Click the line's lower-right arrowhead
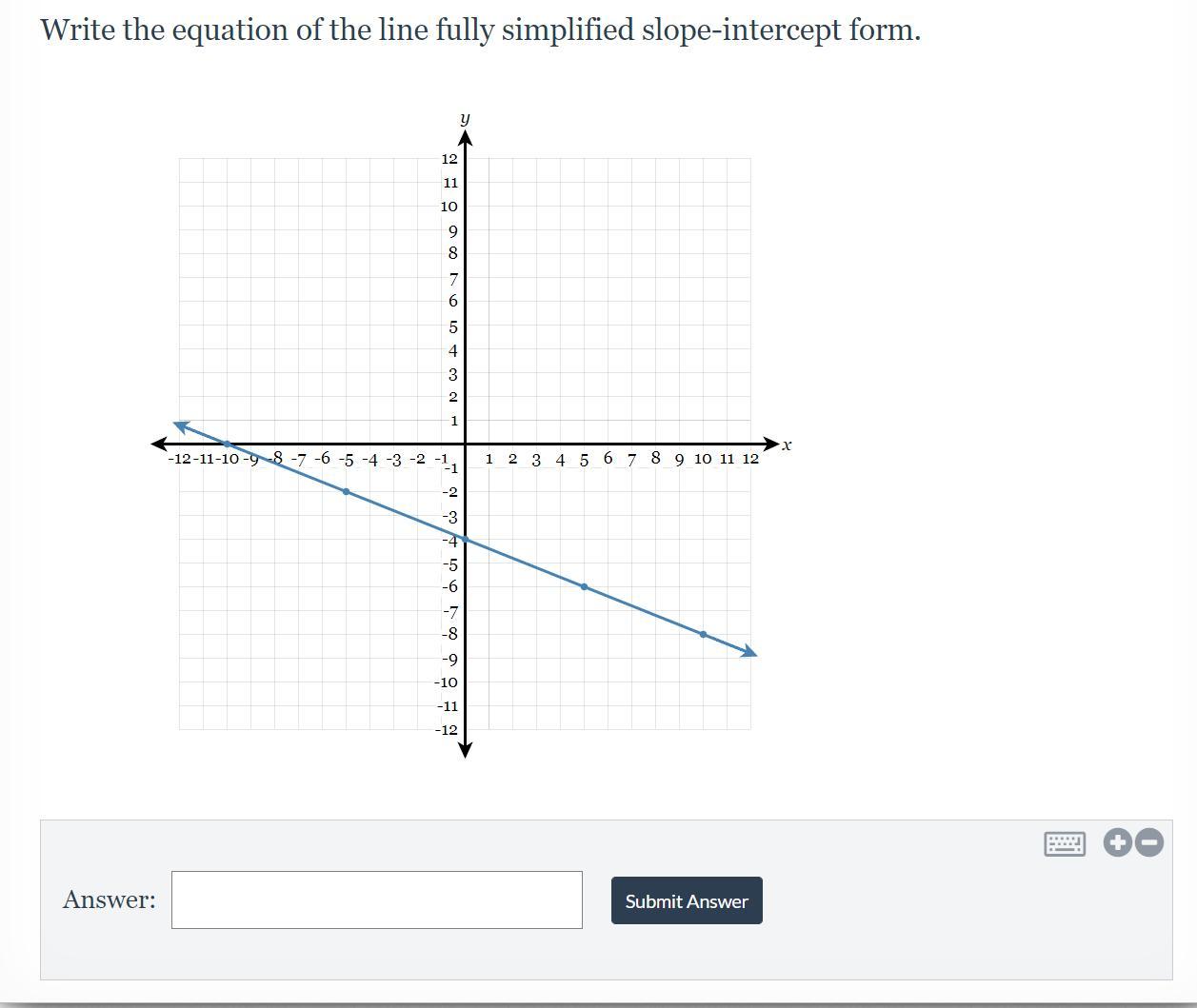The image size is (1197, 1008). click(x=749, y=652)
